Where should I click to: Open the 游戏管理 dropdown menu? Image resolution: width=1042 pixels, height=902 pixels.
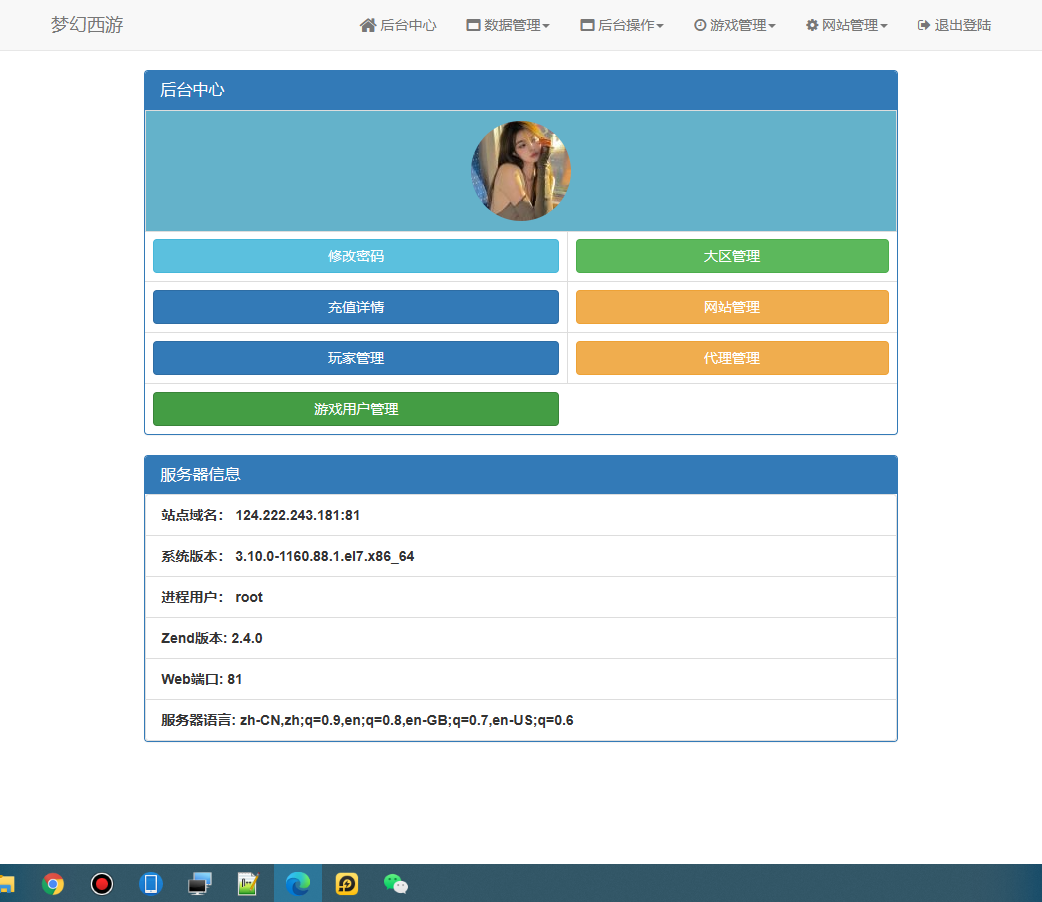tap(735, 25)
